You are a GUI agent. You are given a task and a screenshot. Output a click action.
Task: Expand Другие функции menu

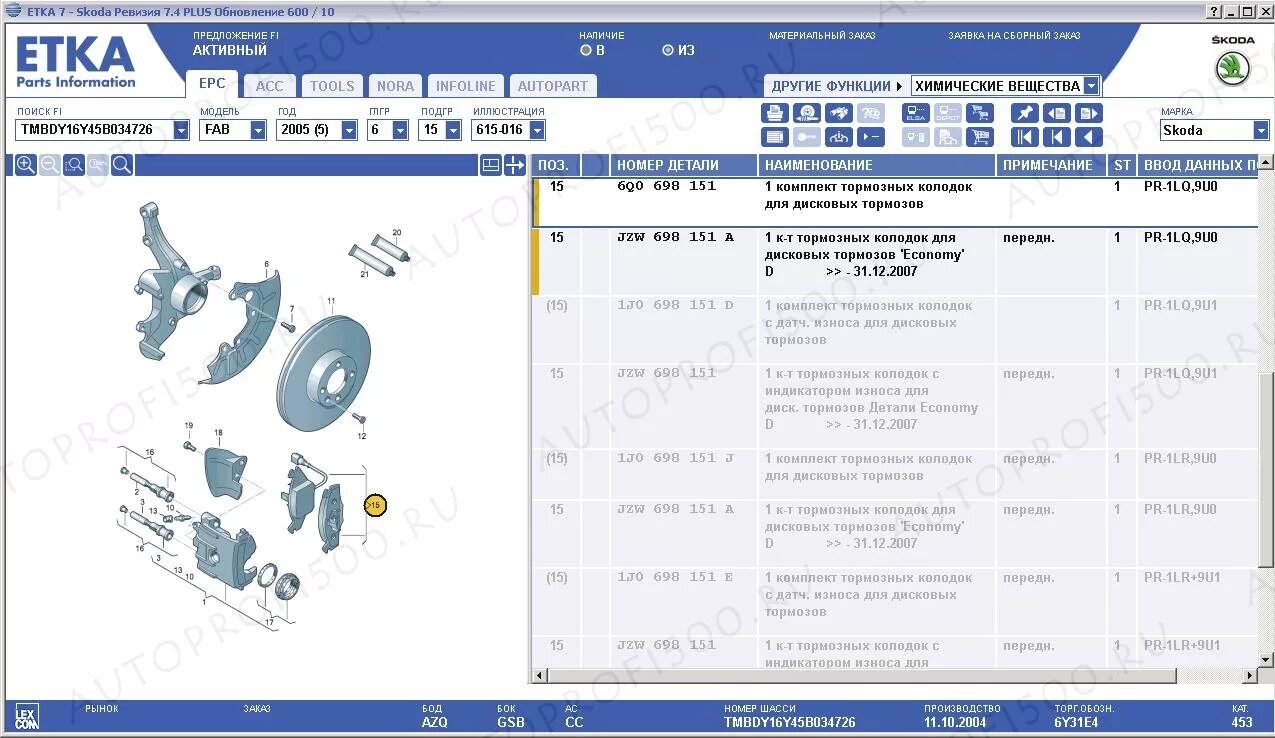pos(837,86)
